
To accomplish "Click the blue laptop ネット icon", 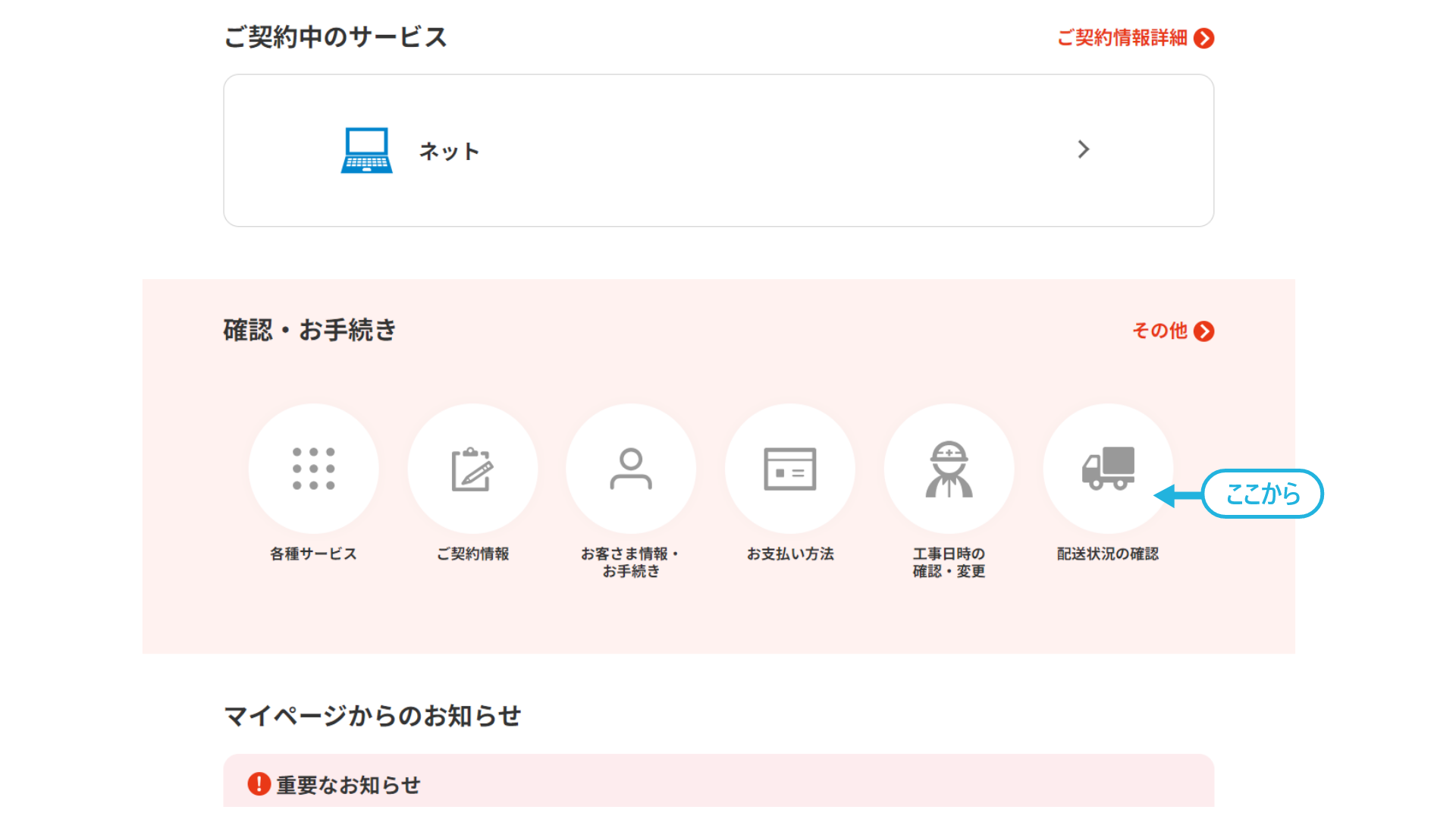I will 367,150.
